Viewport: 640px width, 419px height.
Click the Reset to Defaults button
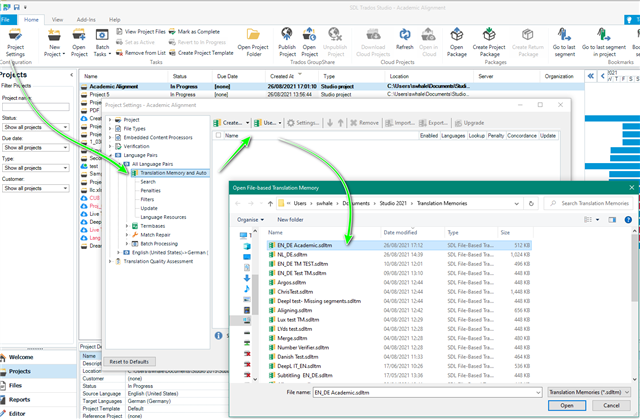tap(131, 361)
